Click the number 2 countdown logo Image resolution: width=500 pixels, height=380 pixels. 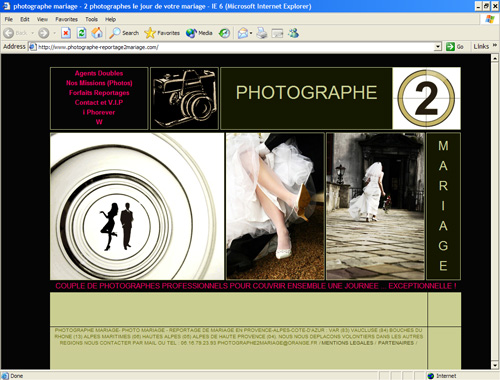(426, 98)
